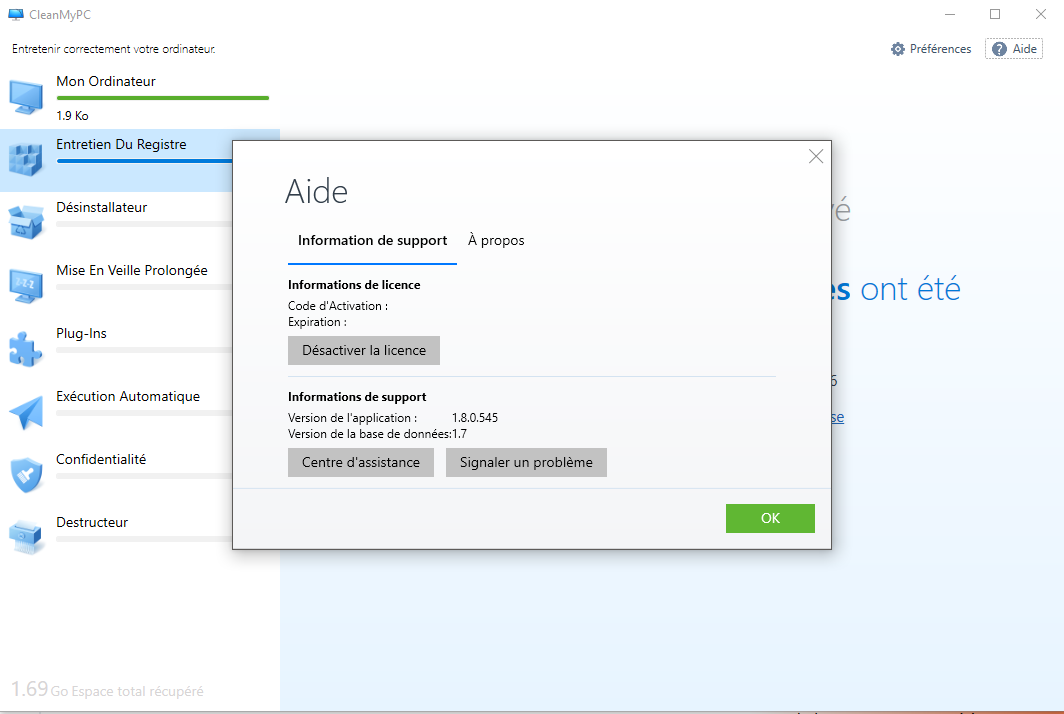The image size is (1064, 714).
Task: Click the version number 1.8.0.545
Action: tap(475, 417)
